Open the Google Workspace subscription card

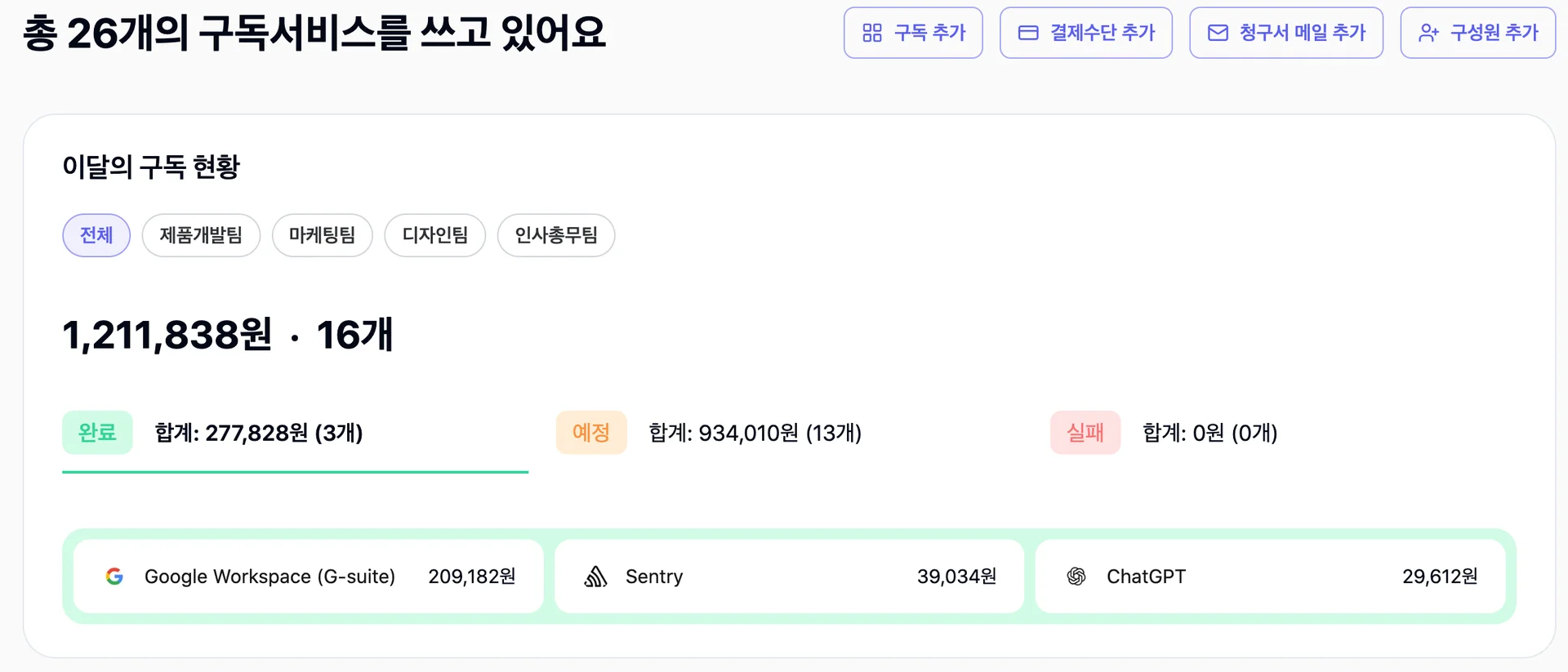pos(309,576)
